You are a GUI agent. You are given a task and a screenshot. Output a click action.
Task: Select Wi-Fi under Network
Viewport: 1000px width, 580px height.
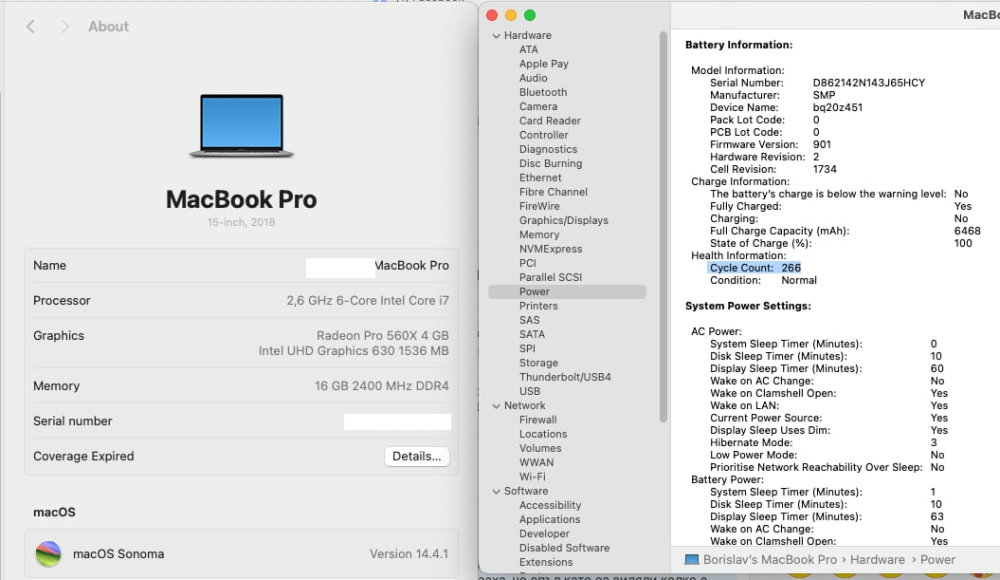pos(532,477)
